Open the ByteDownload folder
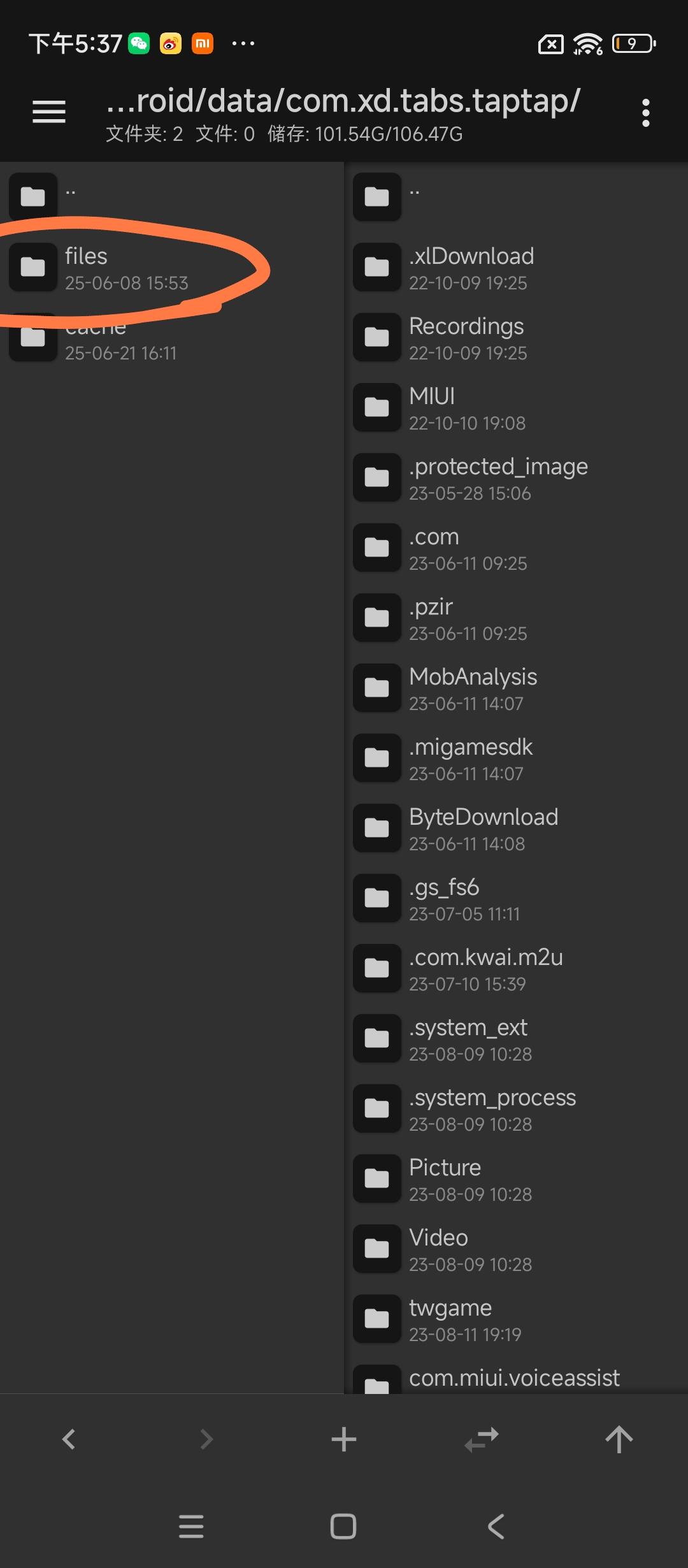 click(x=516, y=828)
